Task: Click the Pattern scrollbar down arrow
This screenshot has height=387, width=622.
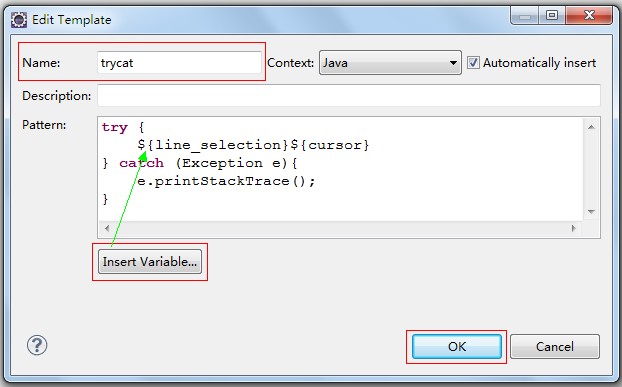Action: click(591, 212)
